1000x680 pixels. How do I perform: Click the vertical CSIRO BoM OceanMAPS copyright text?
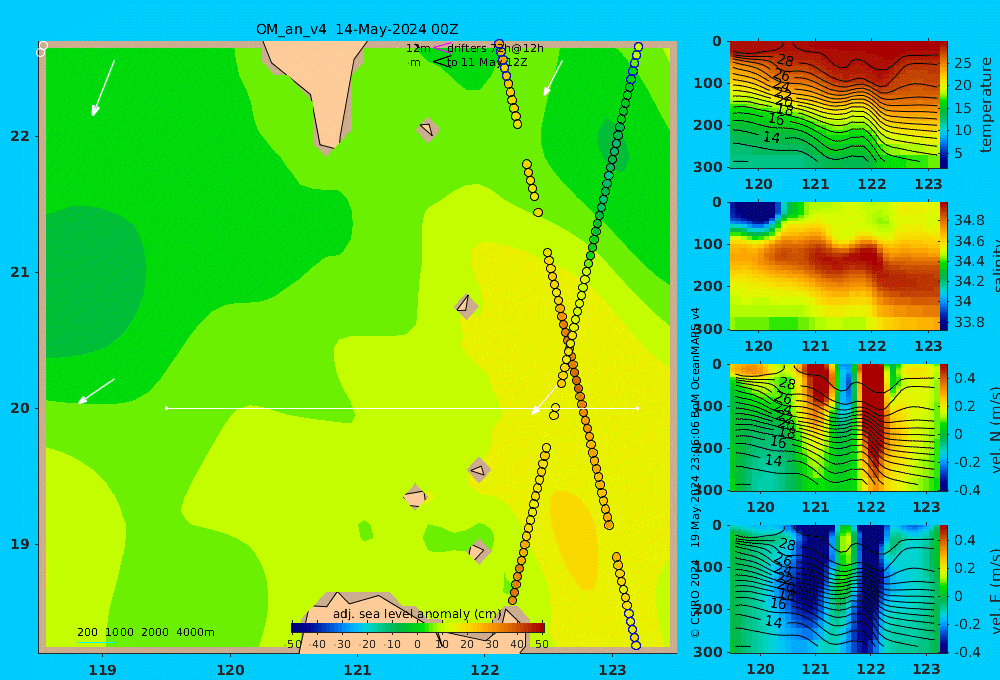(x=696, y=472)
